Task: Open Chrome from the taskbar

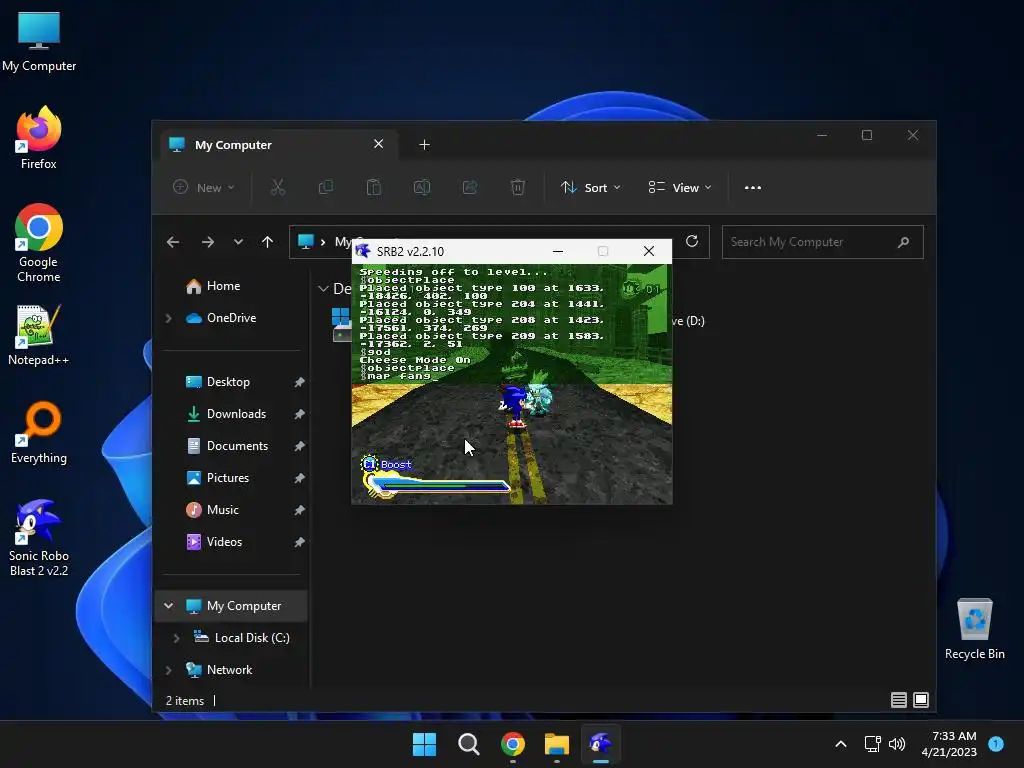Action: pyautogui.click(x=513, y=744)
